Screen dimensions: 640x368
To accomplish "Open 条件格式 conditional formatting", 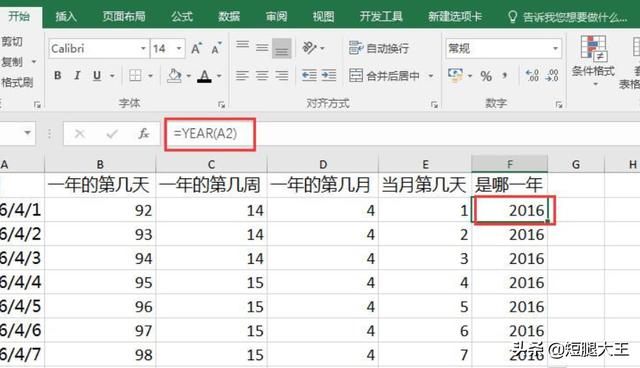I will coord(593,60).
